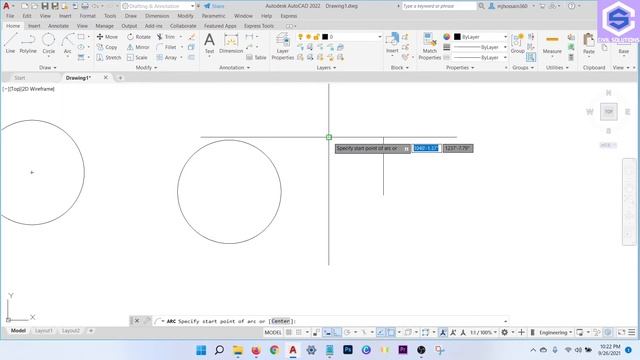Image resolution: width=640 pixels, height=360 pixels.
Task: Toggle snap mode in status bar
Action: (x=299, y=332)
